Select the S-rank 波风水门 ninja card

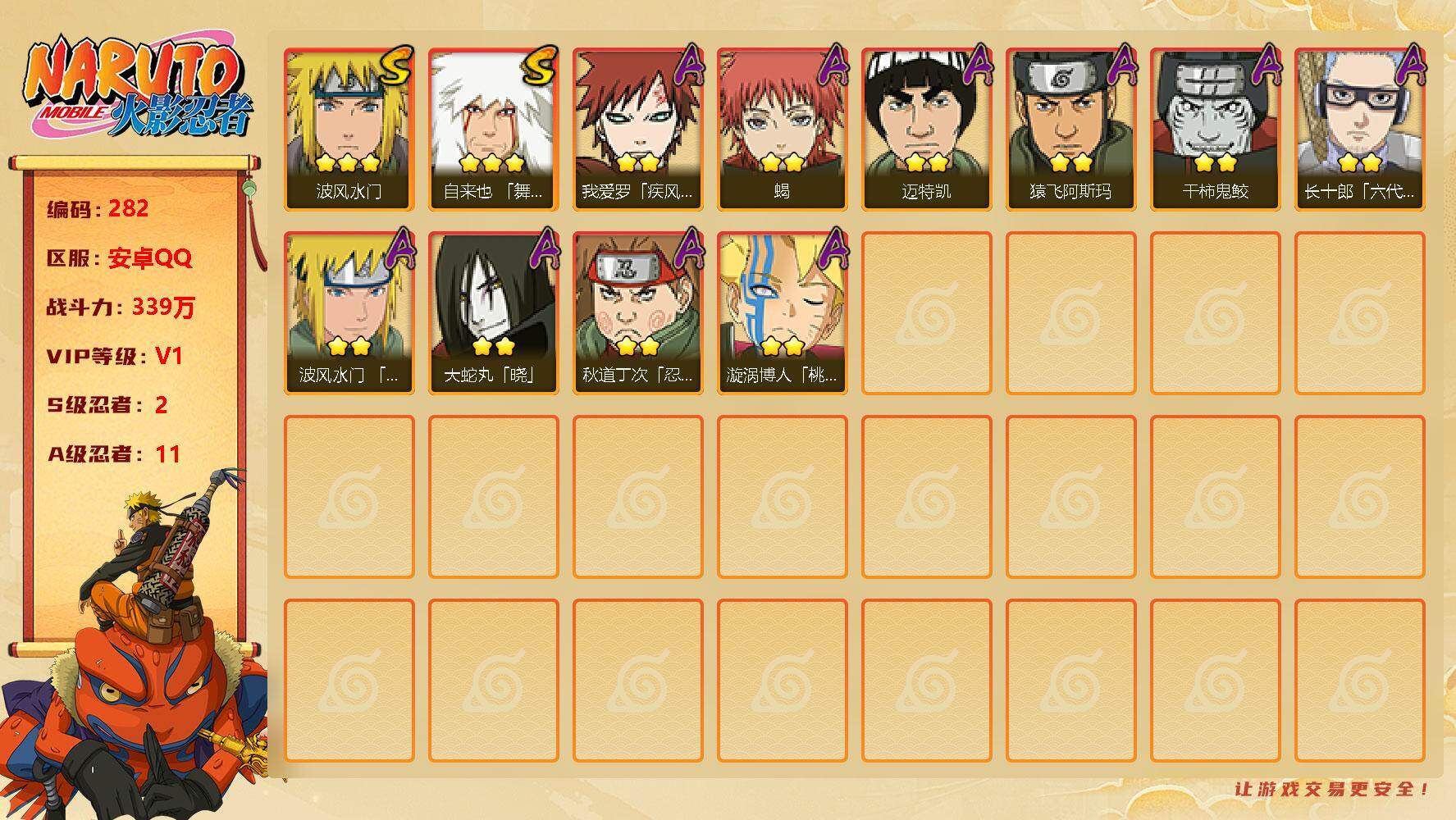[x=349, y=130]
